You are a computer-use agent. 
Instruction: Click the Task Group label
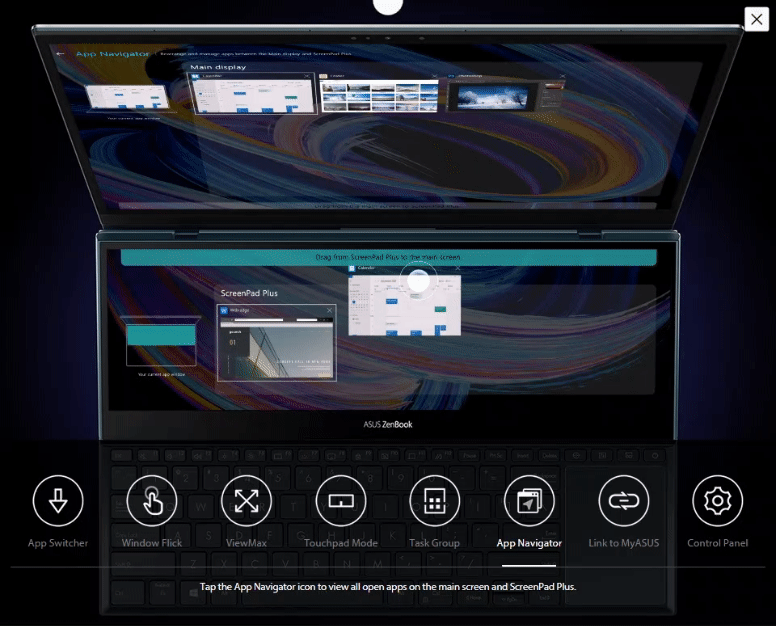pyautogui.click(x=435, y=543)
